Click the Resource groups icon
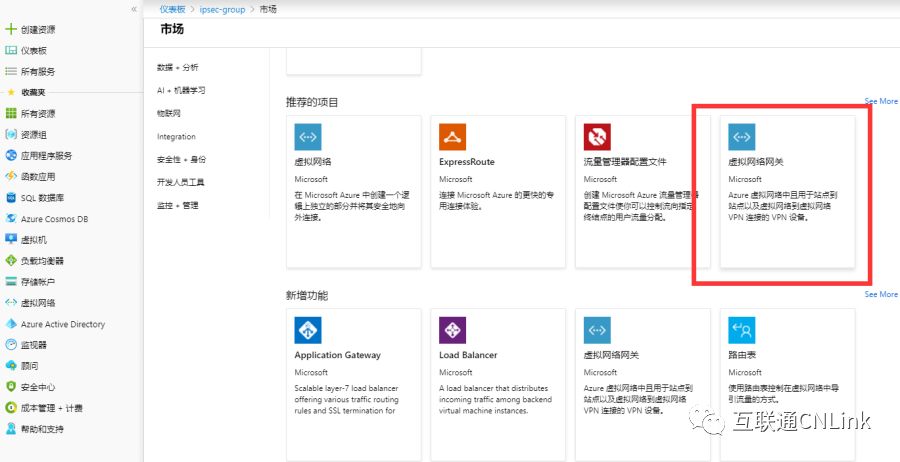Screen dimensions: 900x462 [x=10, y=134]
